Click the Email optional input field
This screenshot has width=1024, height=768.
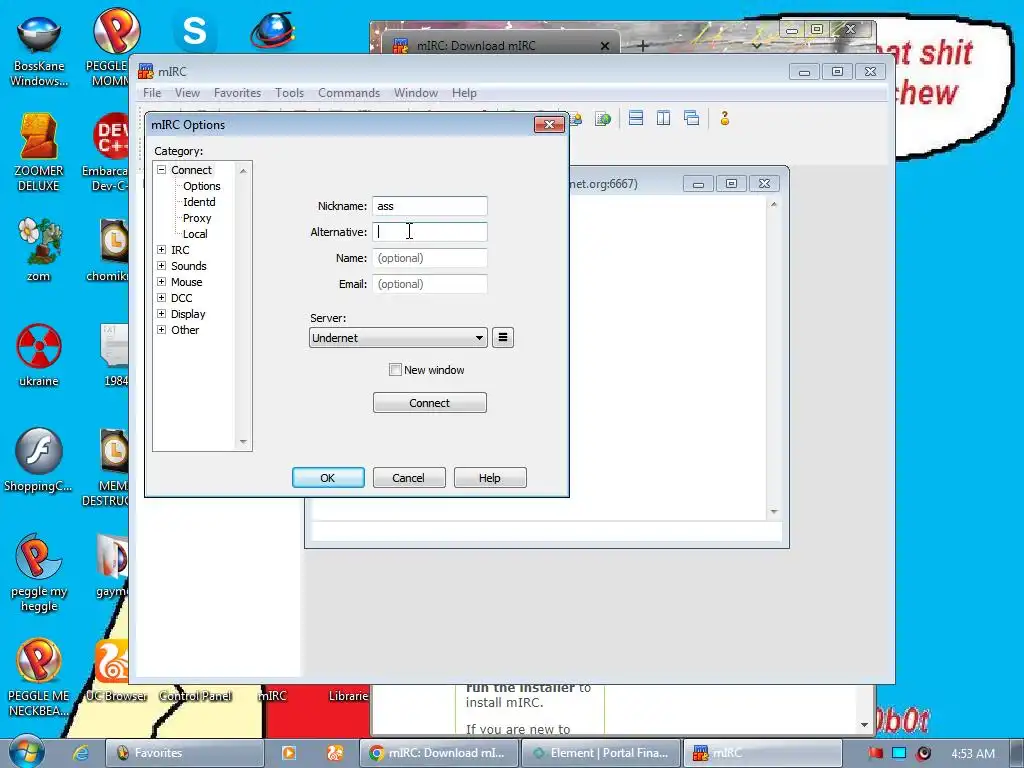(430, 284)
